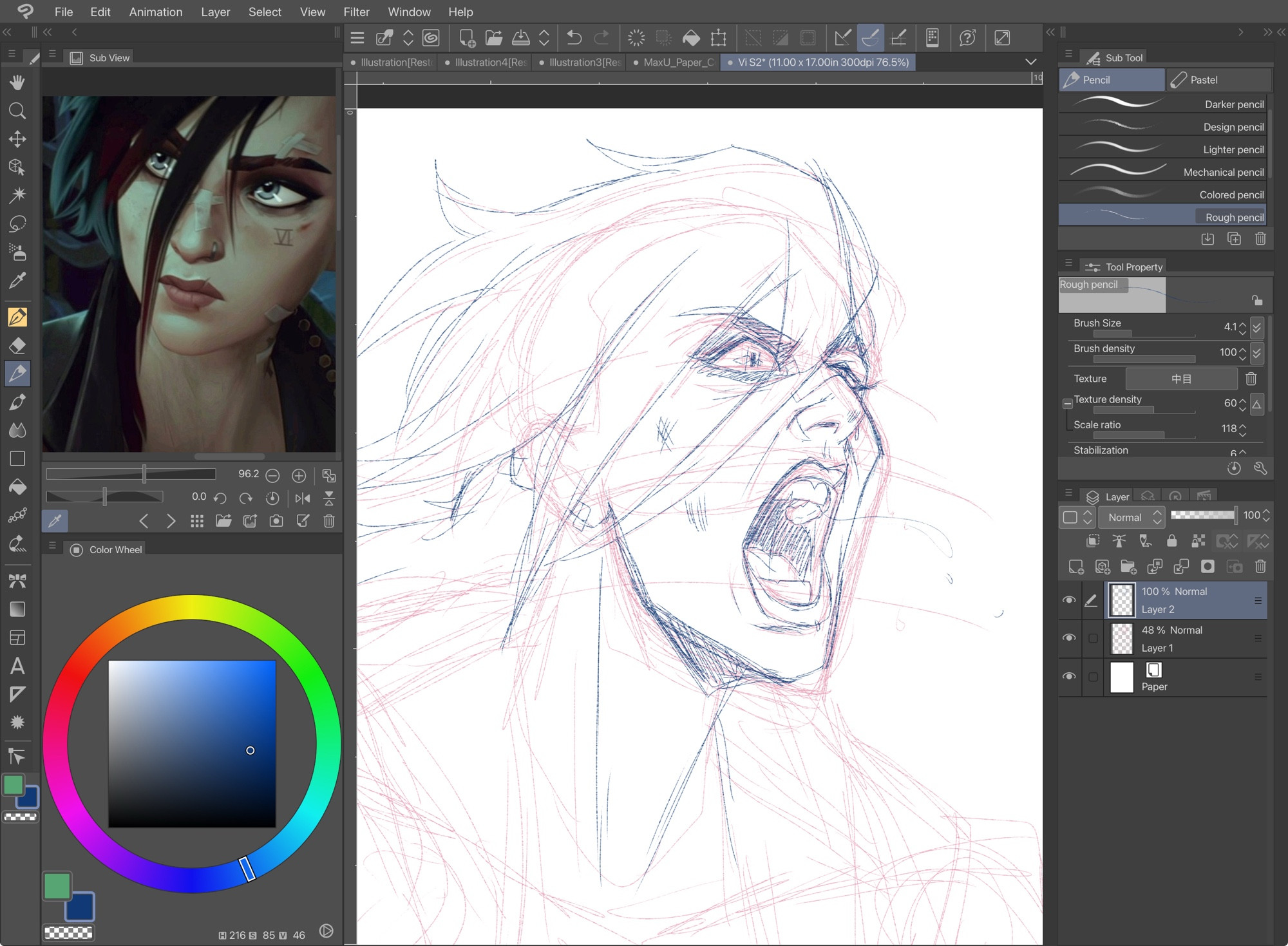Select the Fill bucket tool
The width and height of the screenshot is (1288, 946).
coord(17,487)
